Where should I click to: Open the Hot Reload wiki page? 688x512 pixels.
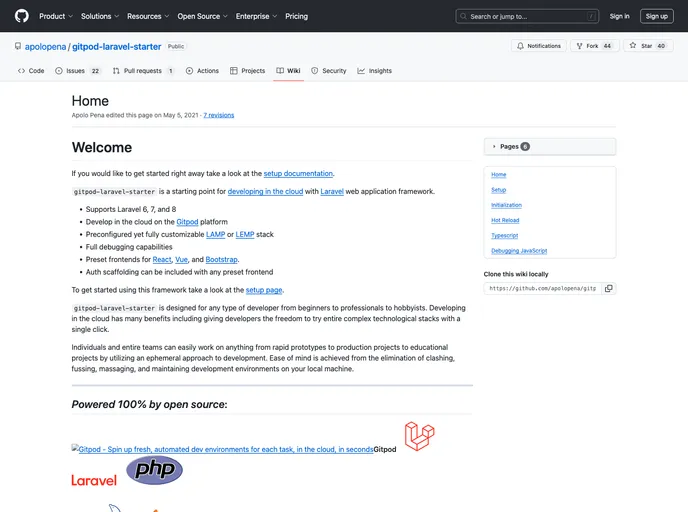pyautogui.click(x=505, y=220)
